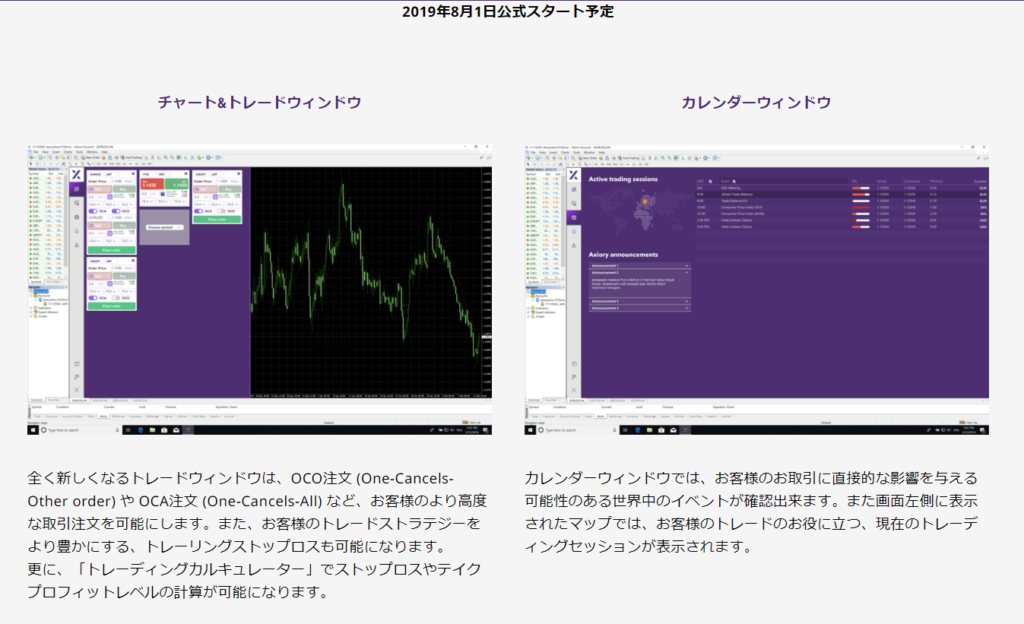The image size is (1024, 624).
Task: Click the green Place order button in top-right trade card
Action: tap(217, 220)
